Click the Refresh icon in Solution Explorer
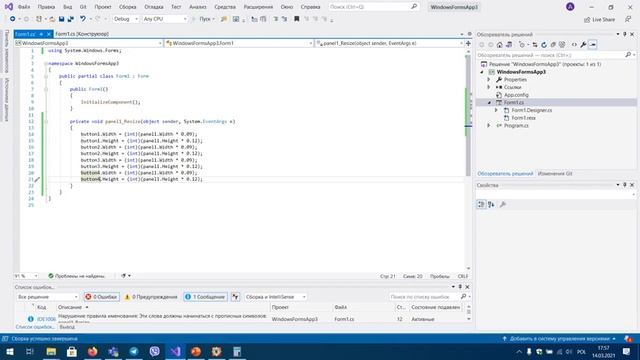The image size is (640, 360). [544, 45]
